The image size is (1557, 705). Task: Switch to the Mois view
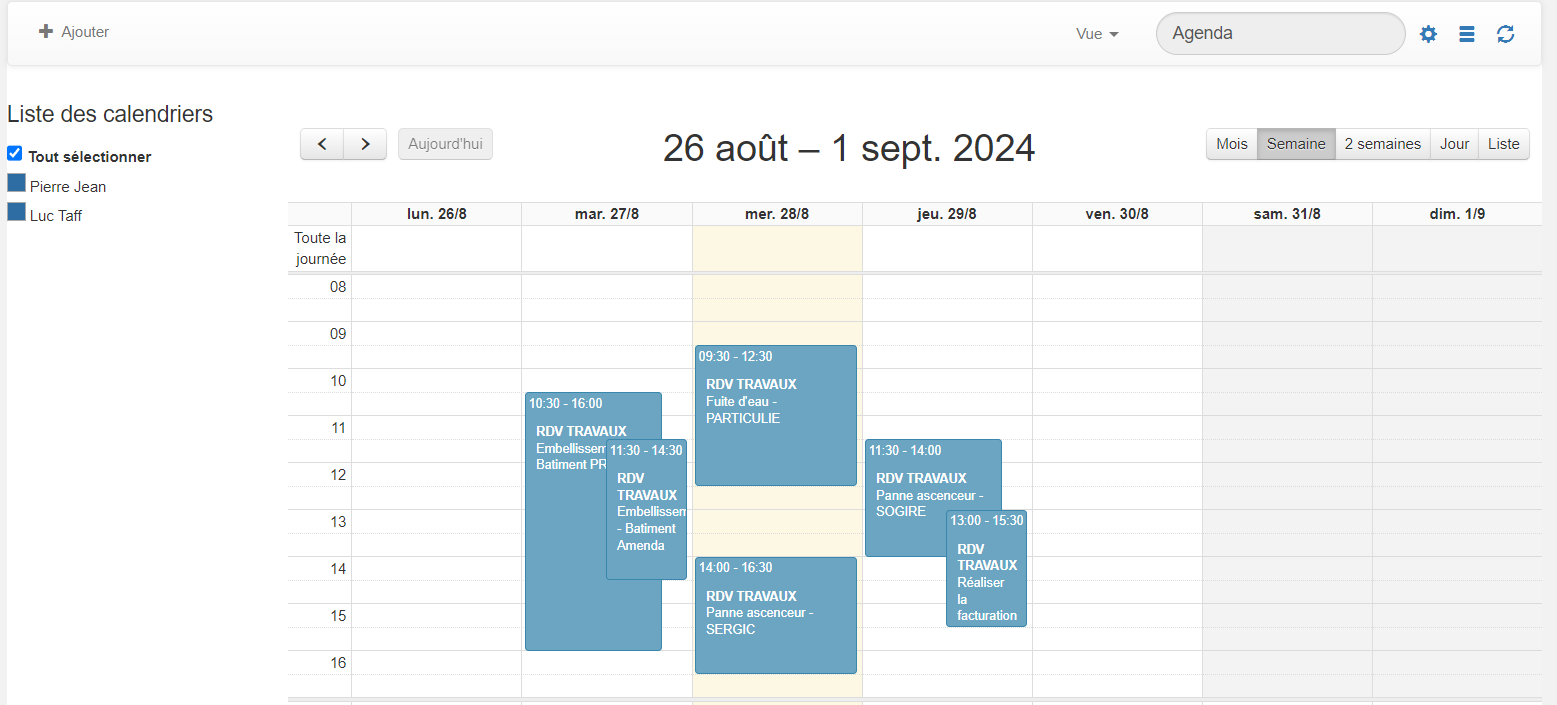pyautogui.click(x=1232, y=144)
